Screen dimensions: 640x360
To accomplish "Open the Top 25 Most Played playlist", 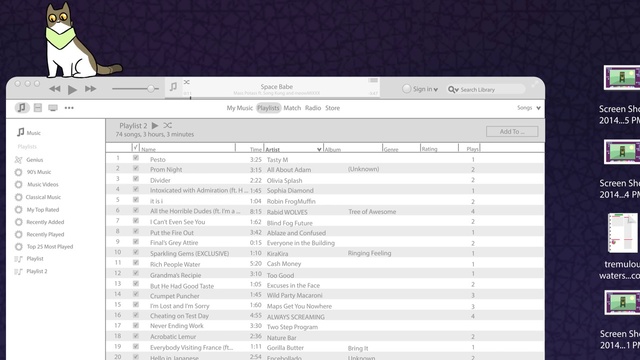I will point(44,247).
